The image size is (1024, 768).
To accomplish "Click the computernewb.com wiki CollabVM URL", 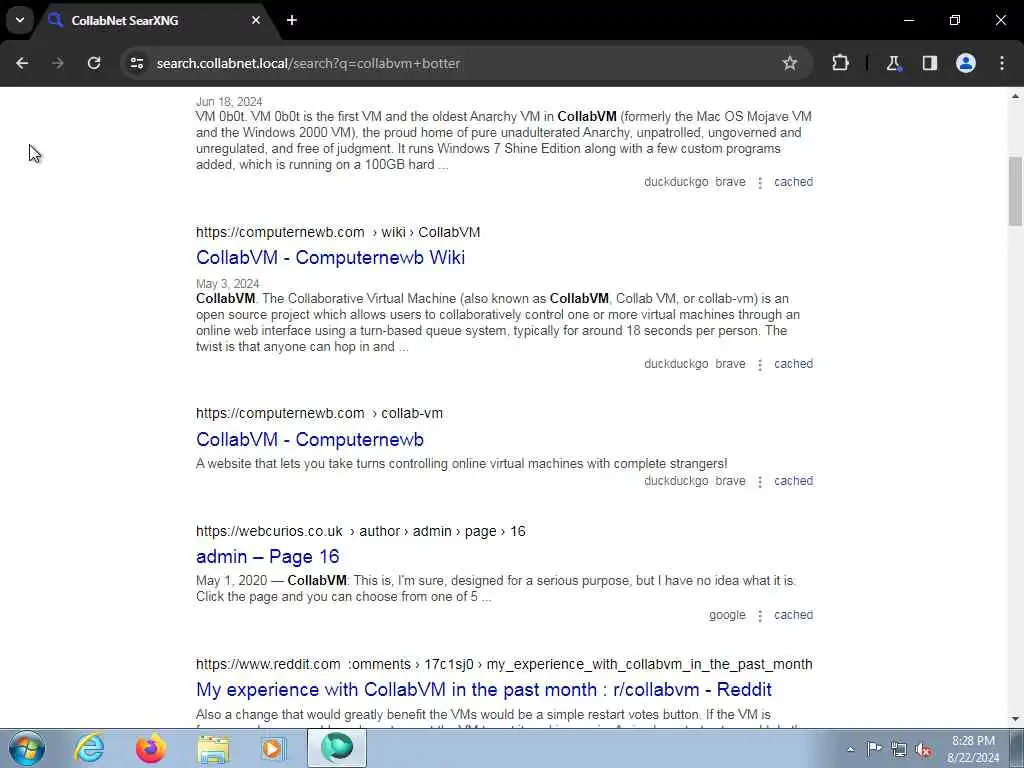I will click(x=338, y=232).
